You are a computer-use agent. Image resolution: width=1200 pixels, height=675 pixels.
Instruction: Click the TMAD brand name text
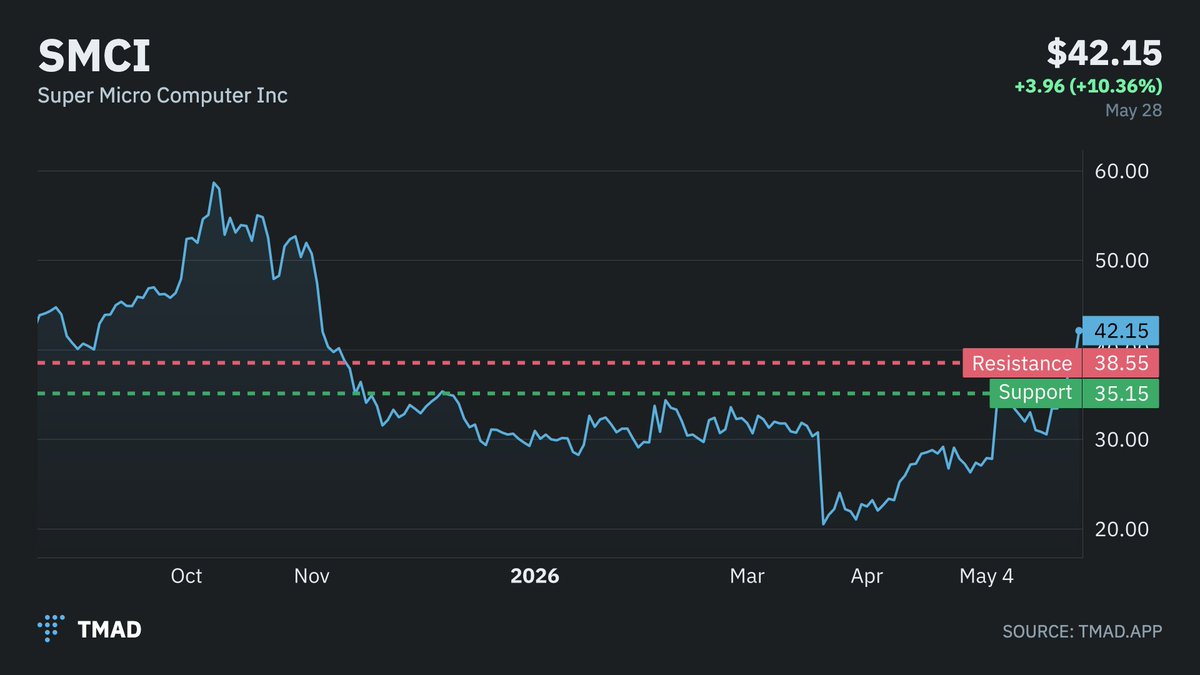tap(110, 630)
